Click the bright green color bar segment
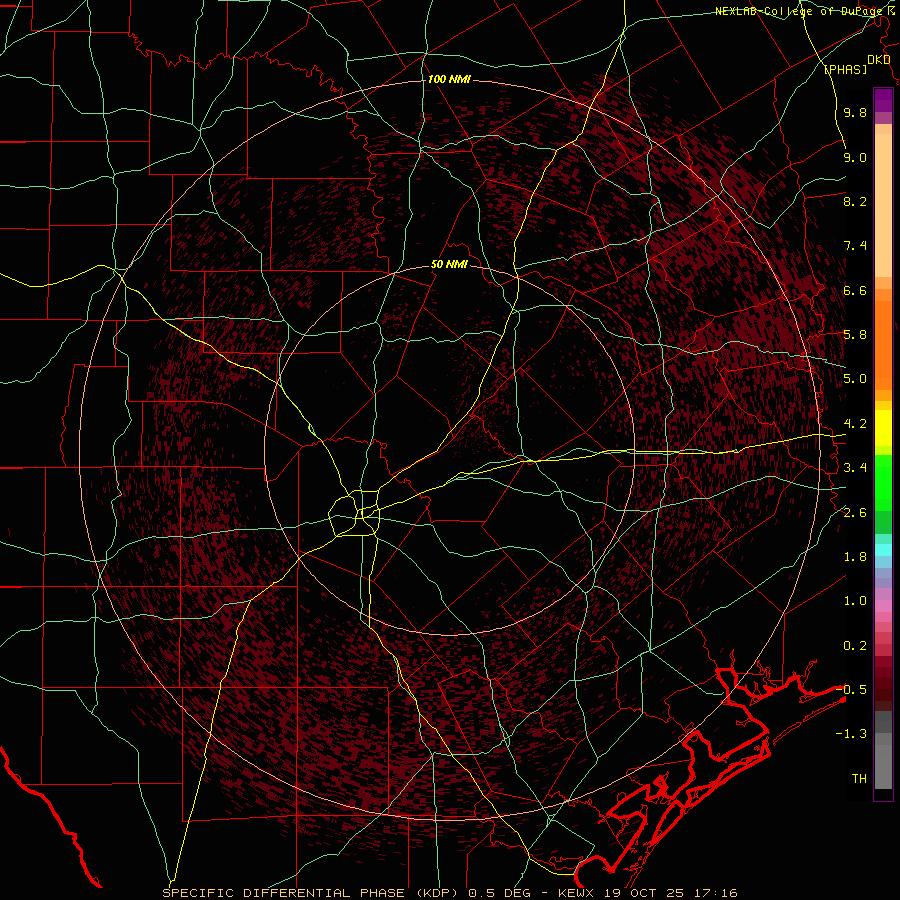900x900 pixels. click(883, 483)
